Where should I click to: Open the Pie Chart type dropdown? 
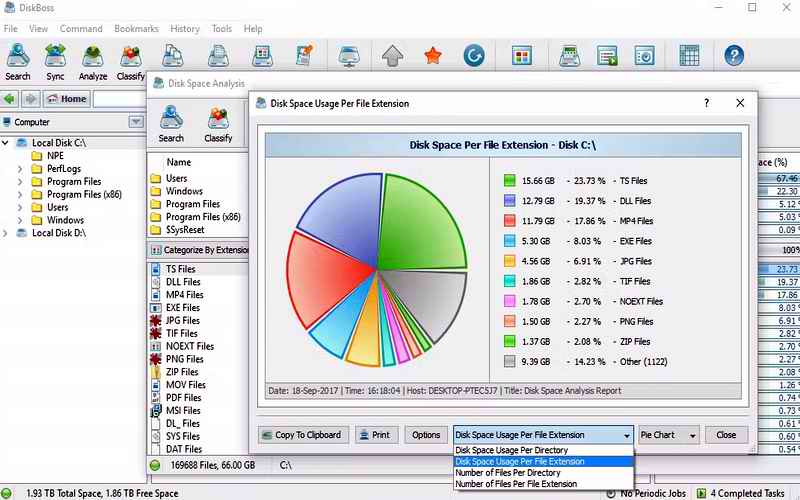668,435
